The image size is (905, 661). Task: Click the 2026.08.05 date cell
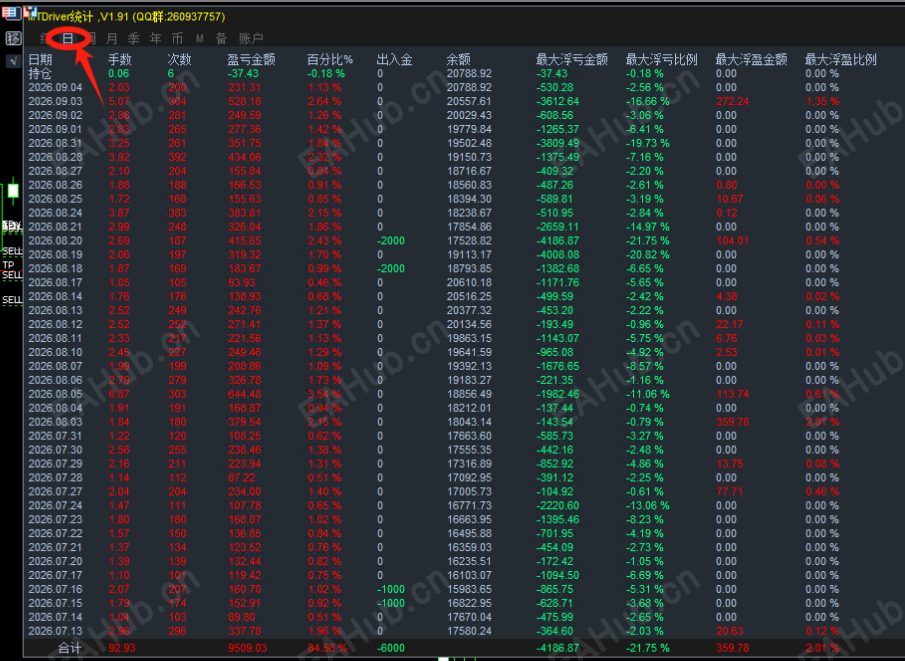pyautogui.click(x=55, y=394)
